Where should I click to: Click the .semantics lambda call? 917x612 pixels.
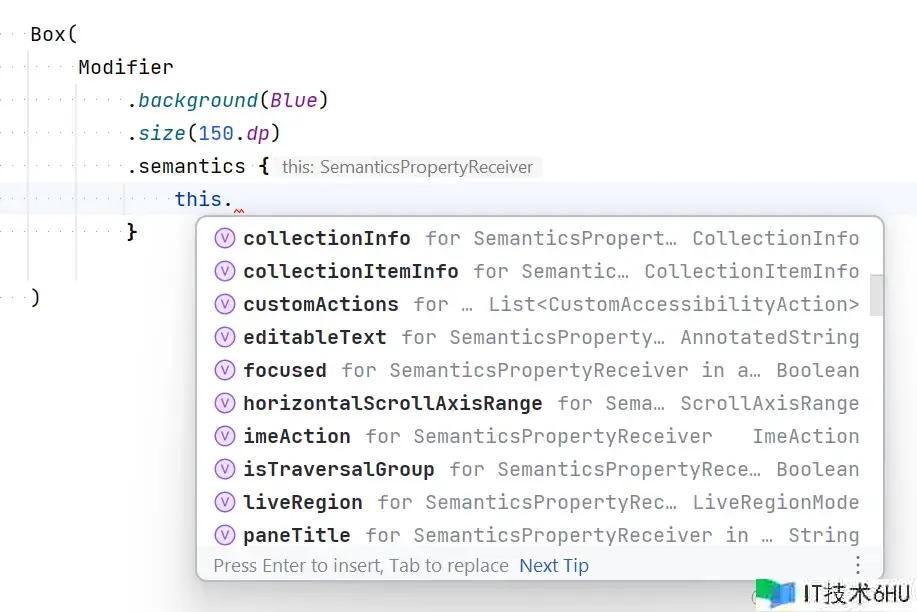(199, 167)
